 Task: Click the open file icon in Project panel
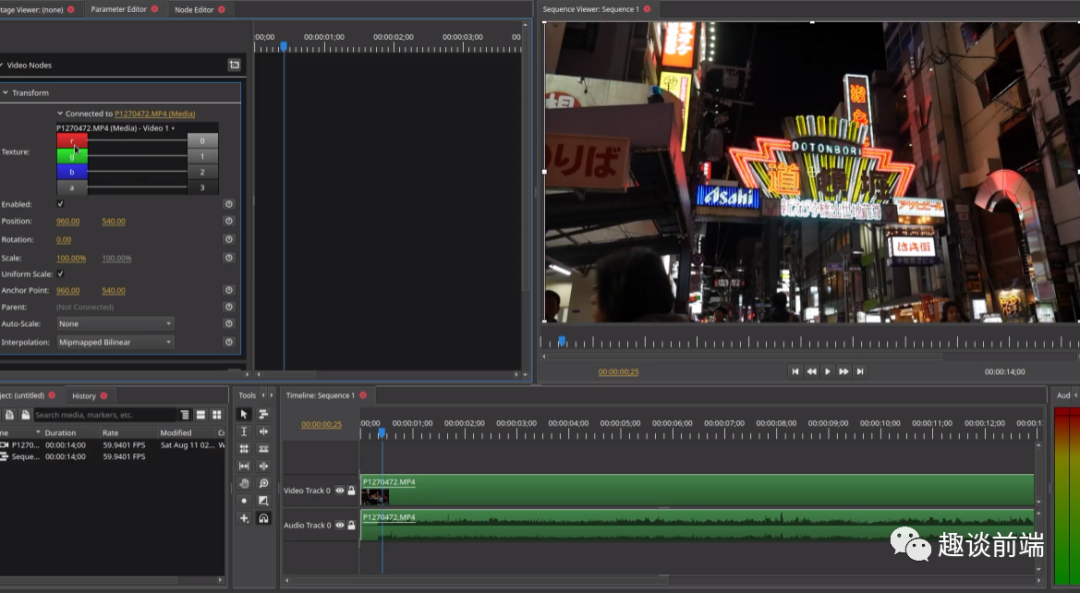[25, 415]
